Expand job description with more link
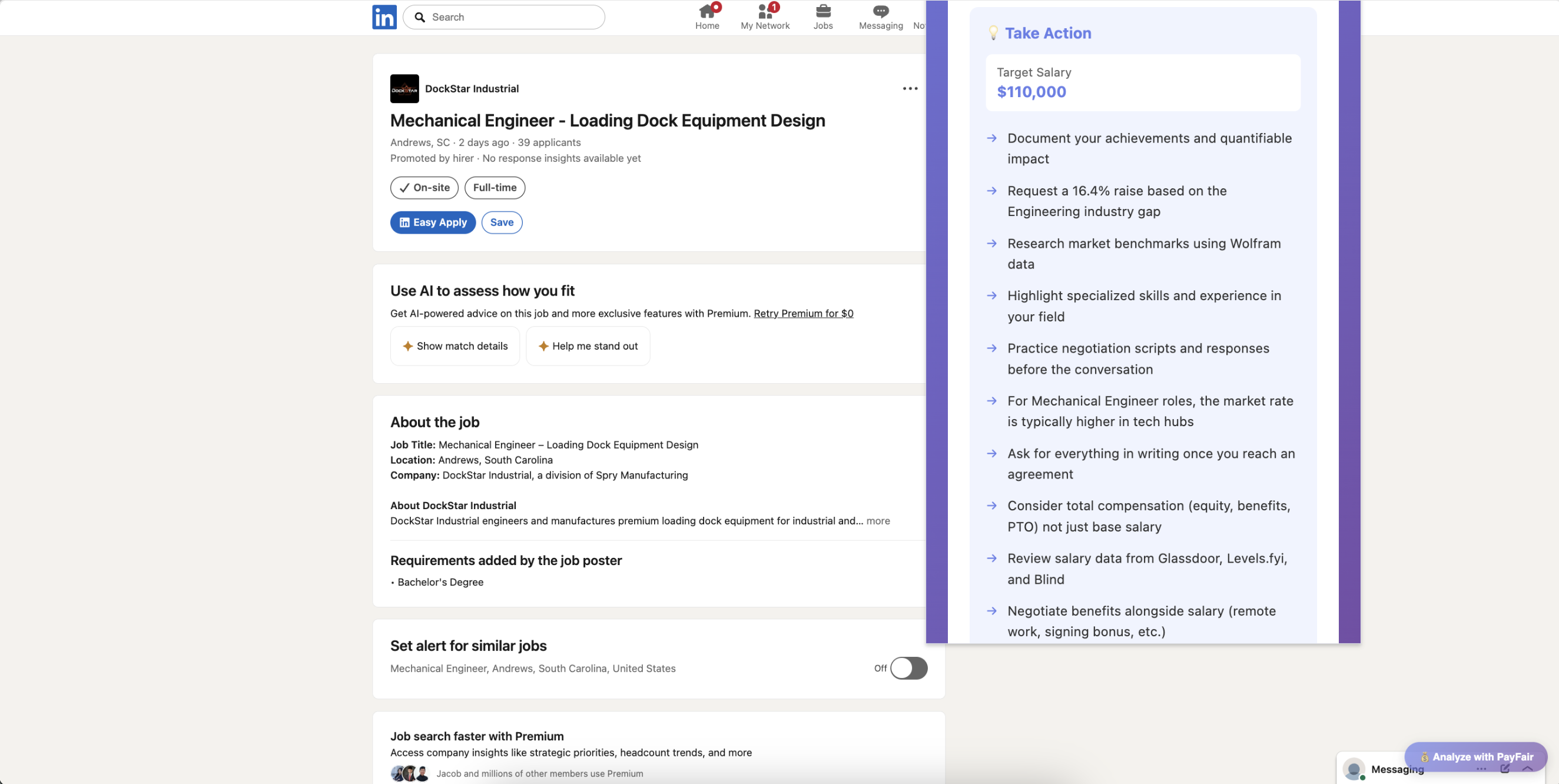1559x784 pixels. tap(878, 521)
